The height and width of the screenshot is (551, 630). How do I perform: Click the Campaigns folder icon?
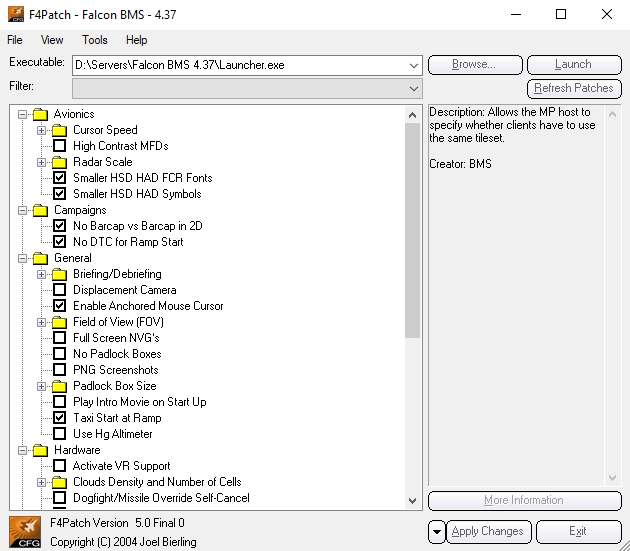coord(40,210)
